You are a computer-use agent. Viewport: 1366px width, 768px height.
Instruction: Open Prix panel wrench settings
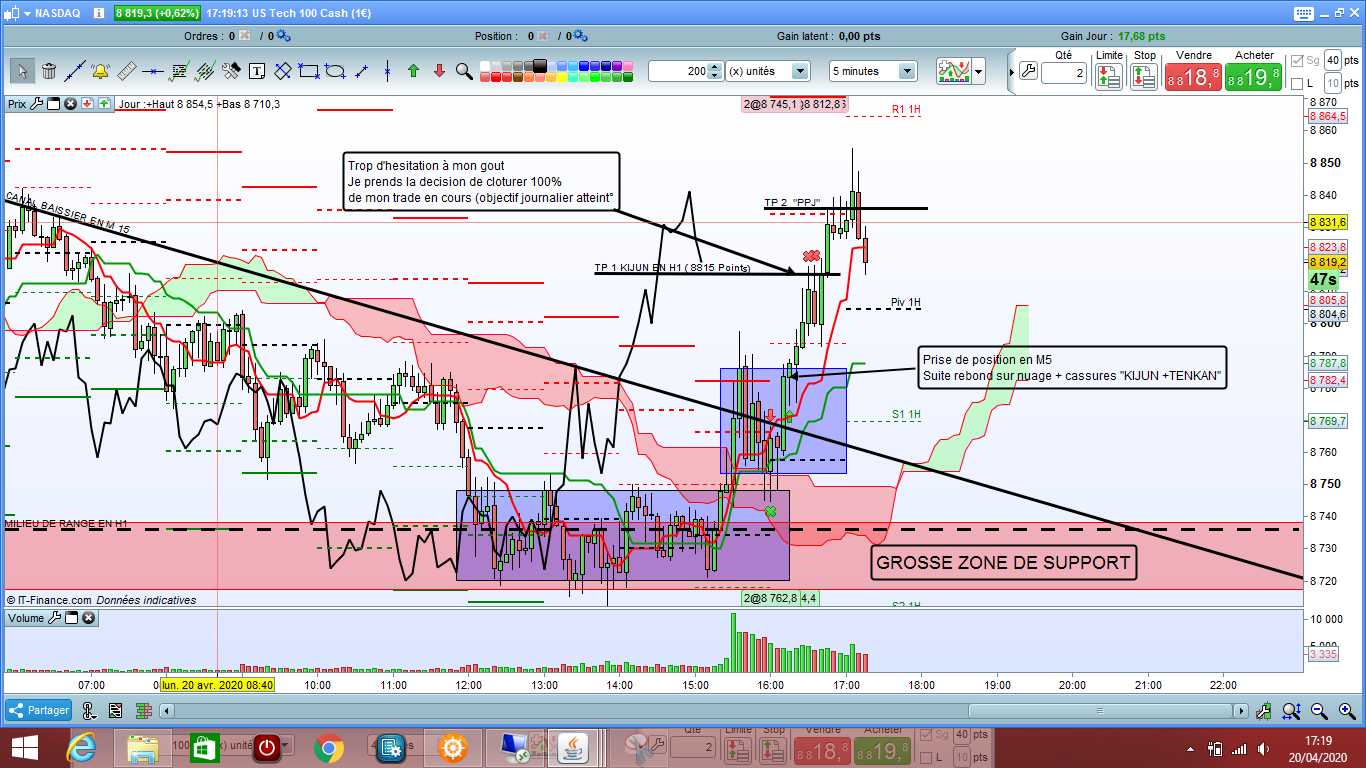(38, 103)
